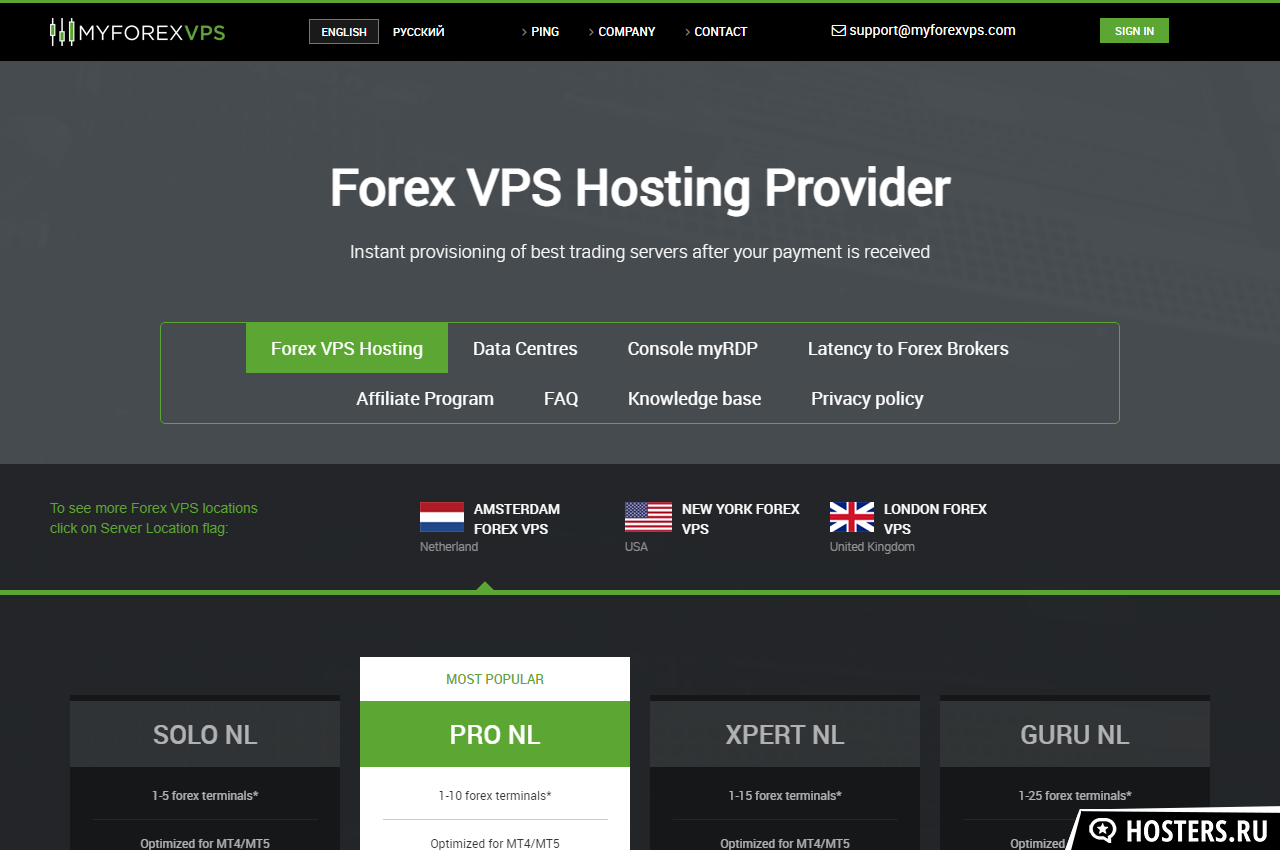Open the Affiliate Program tab
1280x850 pixels.
[x=425, y=398]
